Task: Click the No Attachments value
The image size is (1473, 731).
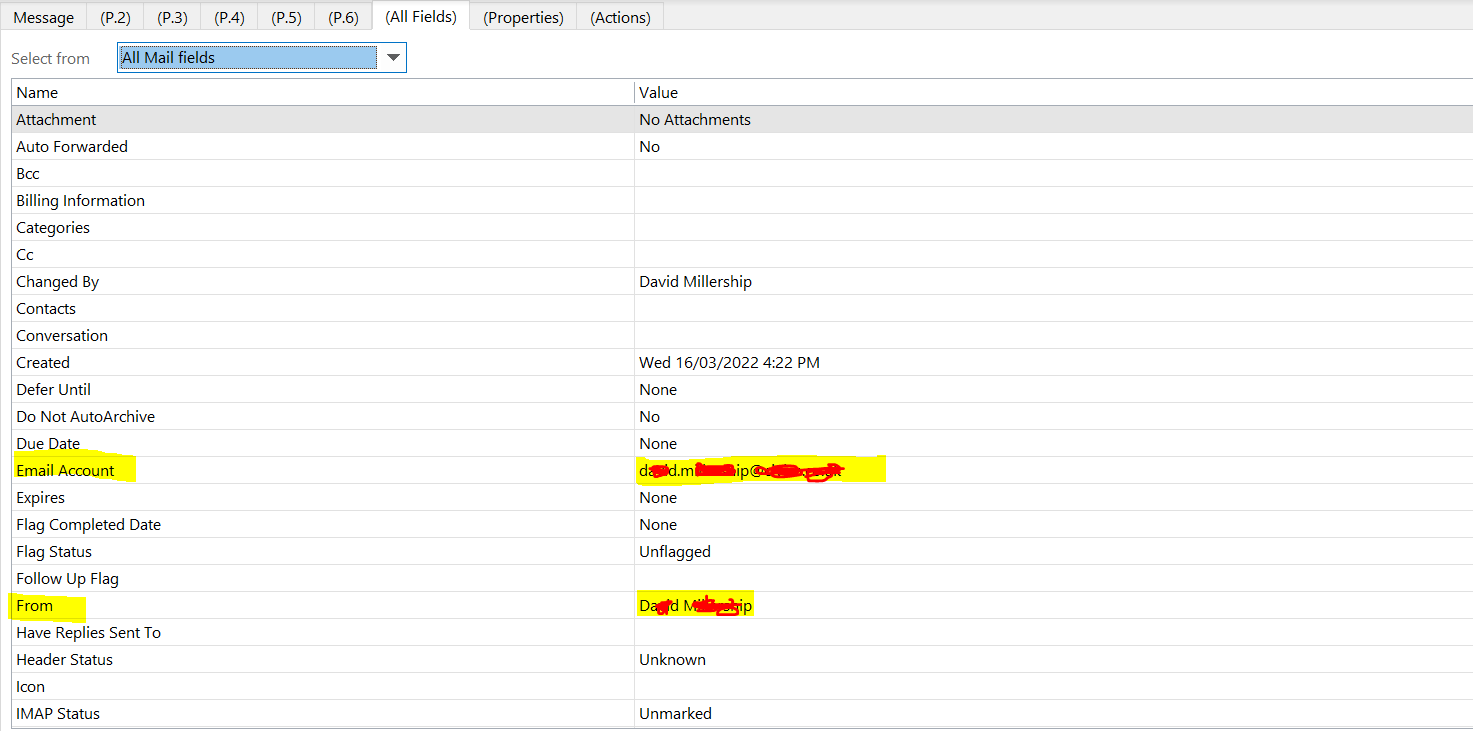Action: point(695,119)
